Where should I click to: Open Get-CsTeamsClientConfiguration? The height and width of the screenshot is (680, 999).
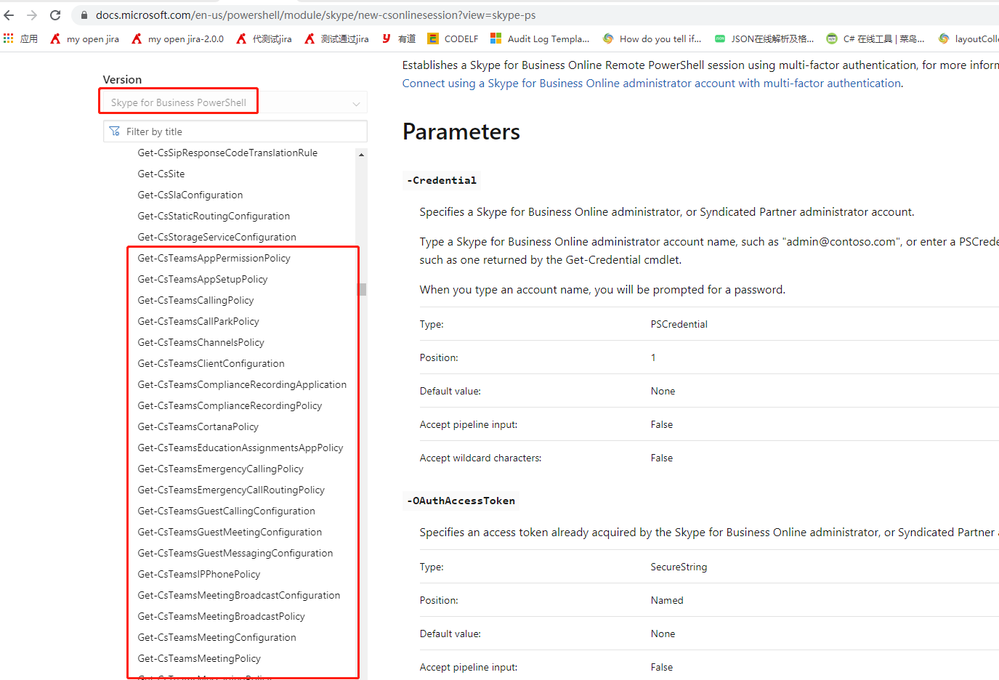pos(211,363)
